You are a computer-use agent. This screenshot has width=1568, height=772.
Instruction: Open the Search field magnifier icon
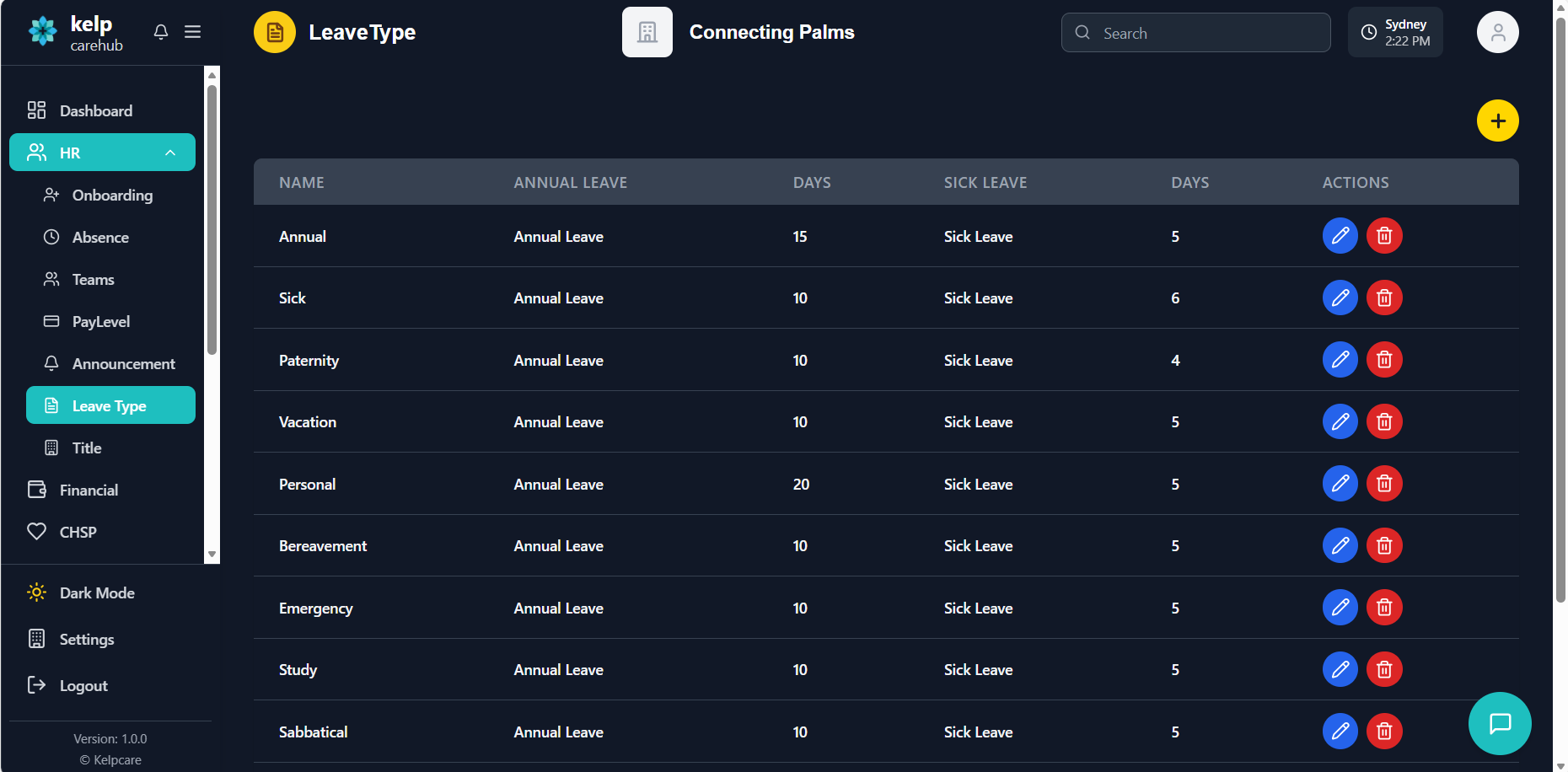[x=1082, y=32]
